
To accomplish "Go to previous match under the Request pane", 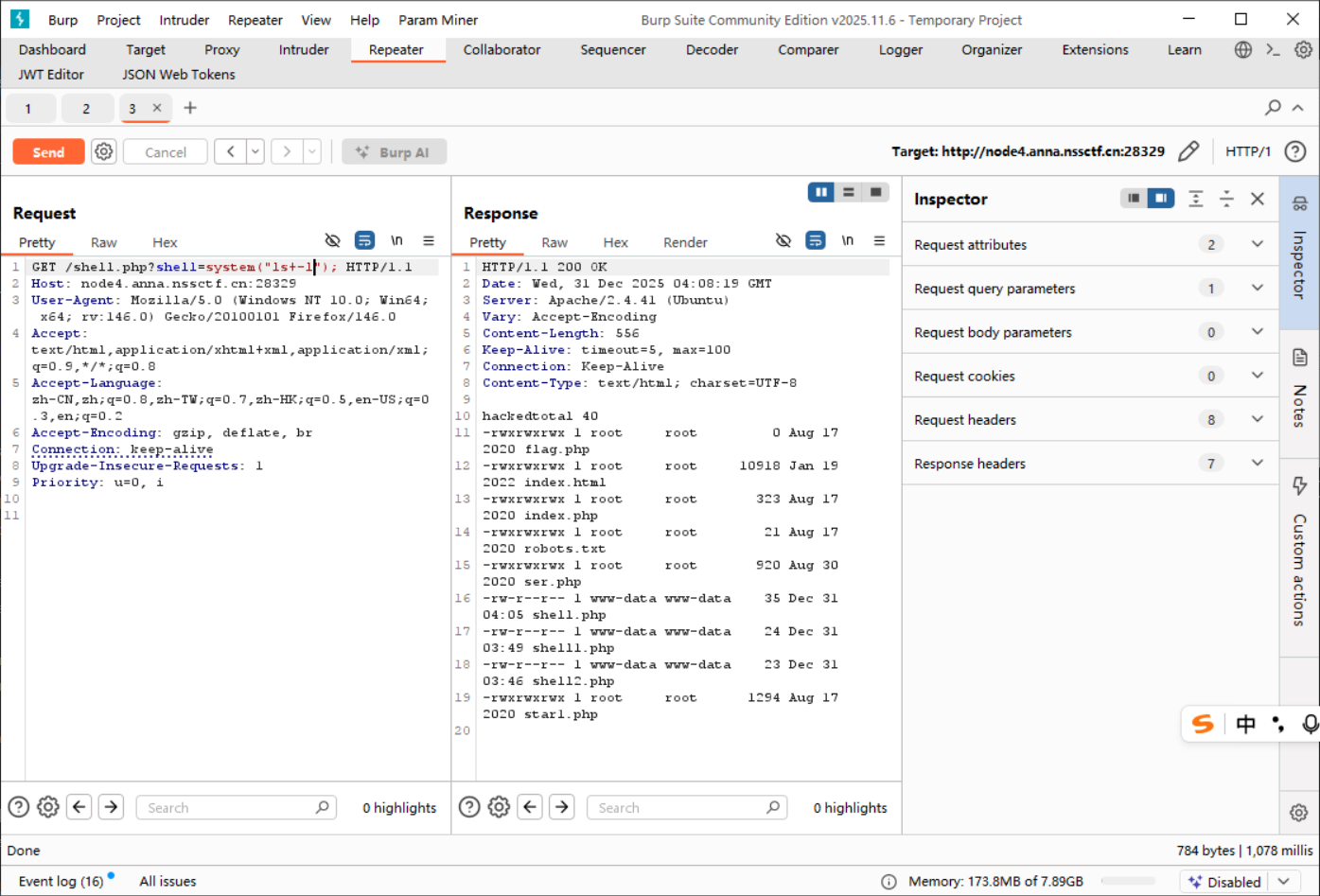I will pyautogui.click(x=79, y=807).
